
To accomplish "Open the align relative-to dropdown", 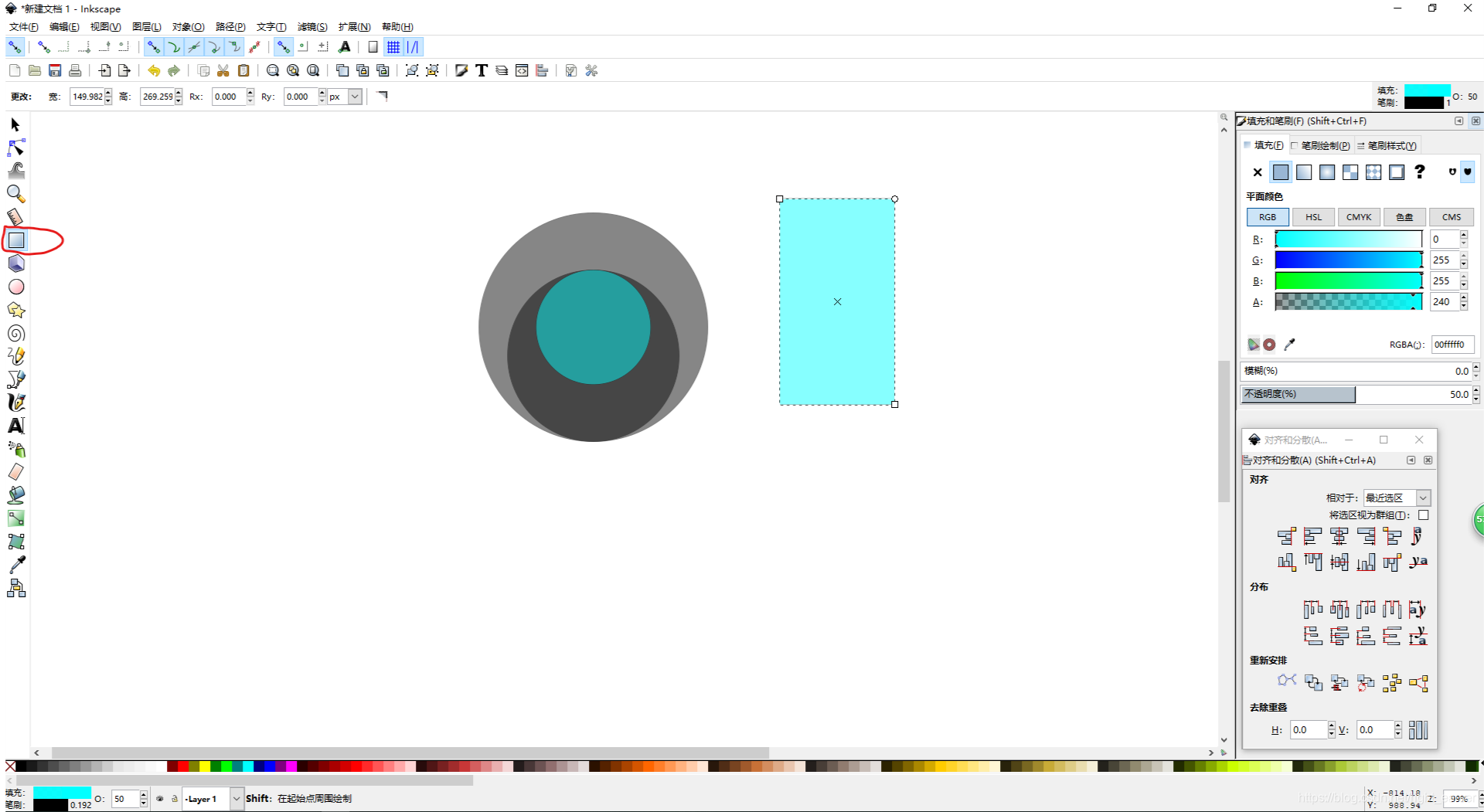I will click(x=1423, y=498).
